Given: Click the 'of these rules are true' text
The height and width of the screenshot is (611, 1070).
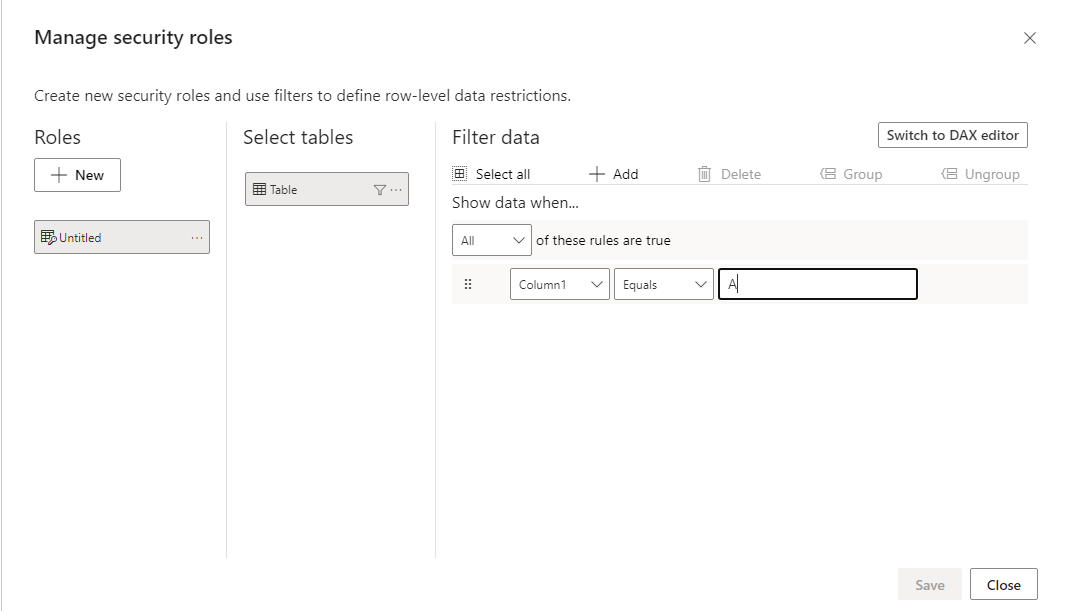Looking at the screenshot, I should point(603,240).
